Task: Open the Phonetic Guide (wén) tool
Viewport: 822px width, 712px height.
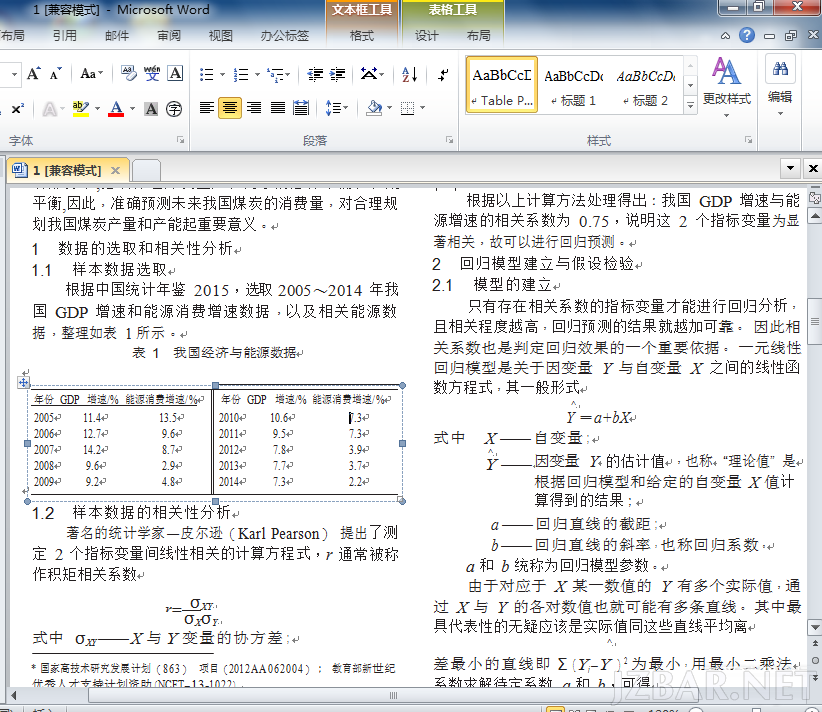Action: tap(152, 73)
